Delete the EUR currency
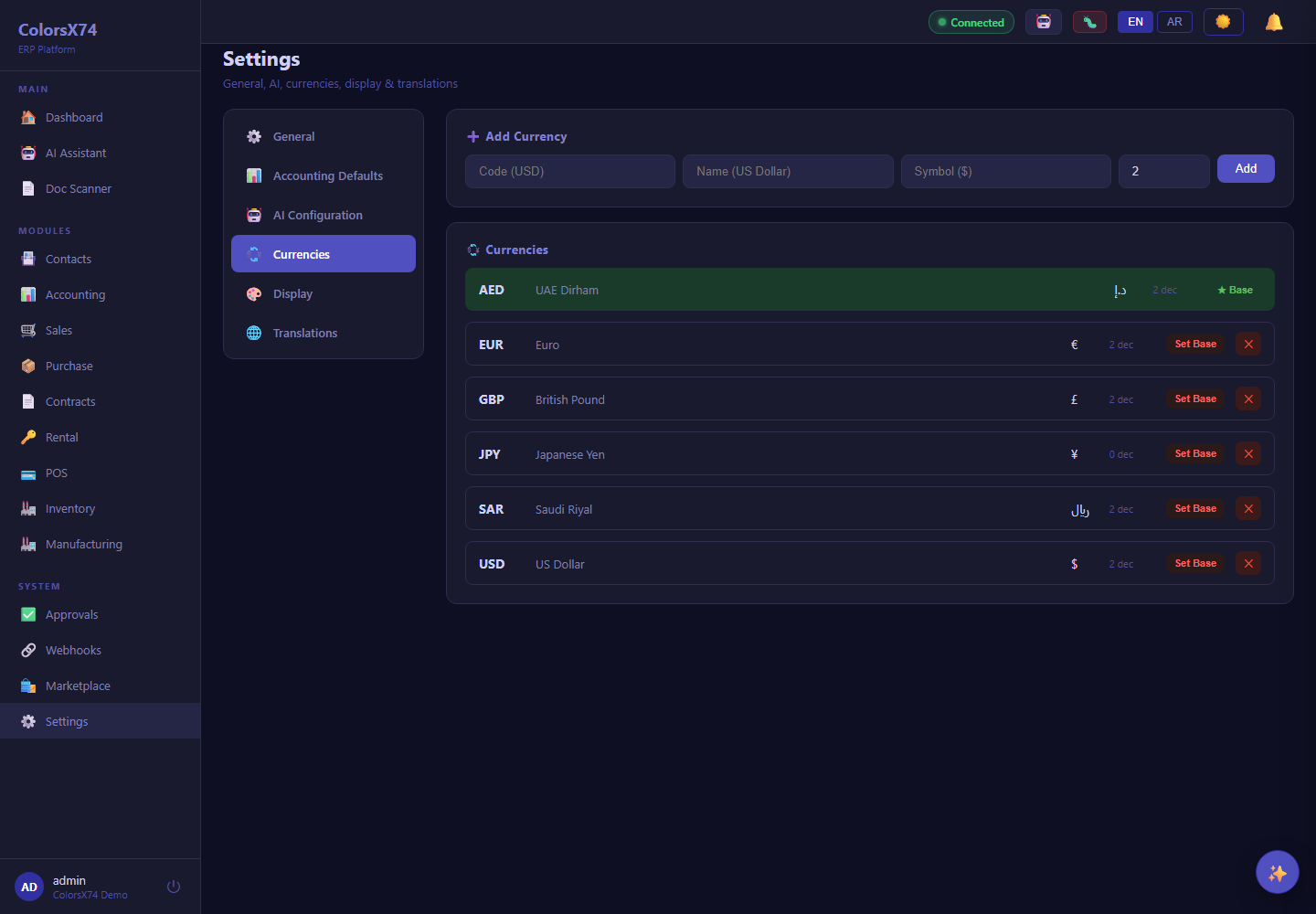Image resolution: width=1316 pixels, height=914 pixels. [x=1248, y=345]
